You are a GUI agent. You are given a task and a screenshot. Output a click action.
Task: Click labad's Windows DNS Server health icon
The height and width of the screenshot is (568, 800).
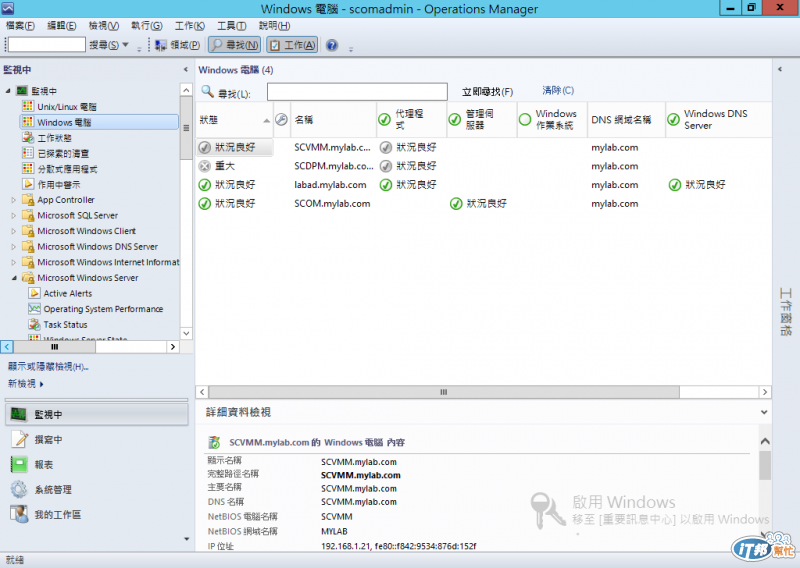674,185
